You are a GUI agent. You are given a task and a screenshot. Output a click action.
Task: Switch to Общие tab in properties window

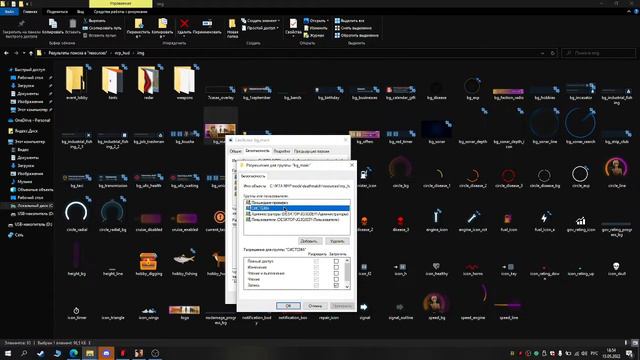click(x=236, y=151)
